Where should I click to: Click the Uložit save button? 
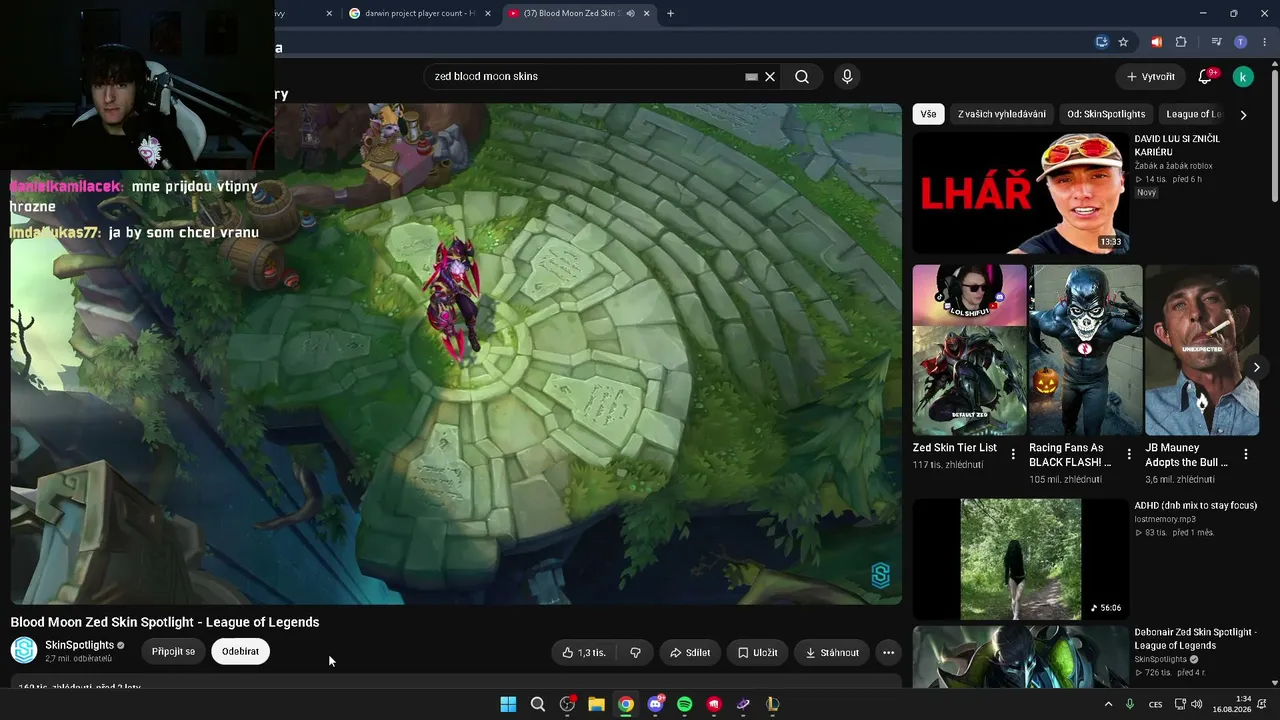[x=757, y=653]
